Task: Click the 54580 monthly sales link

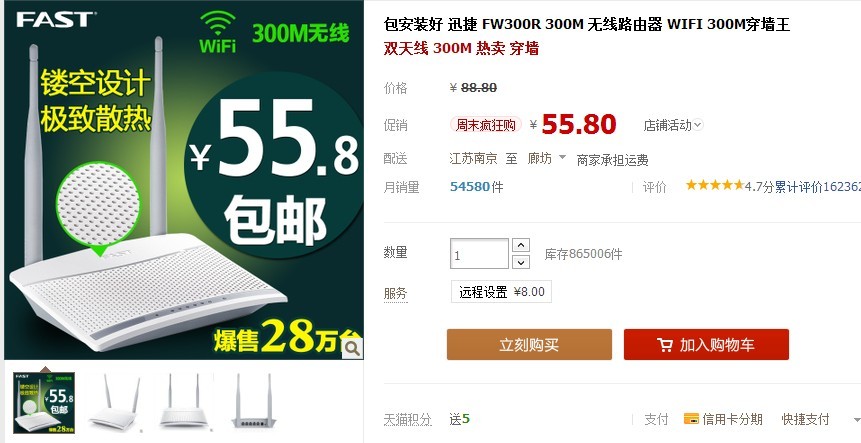Action: tap(469, 187)
